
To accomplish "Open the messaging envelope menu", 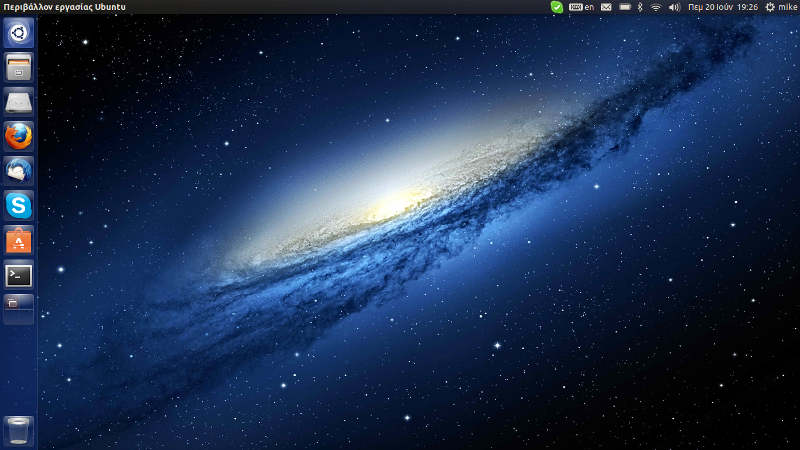I will tap(606, 7).
